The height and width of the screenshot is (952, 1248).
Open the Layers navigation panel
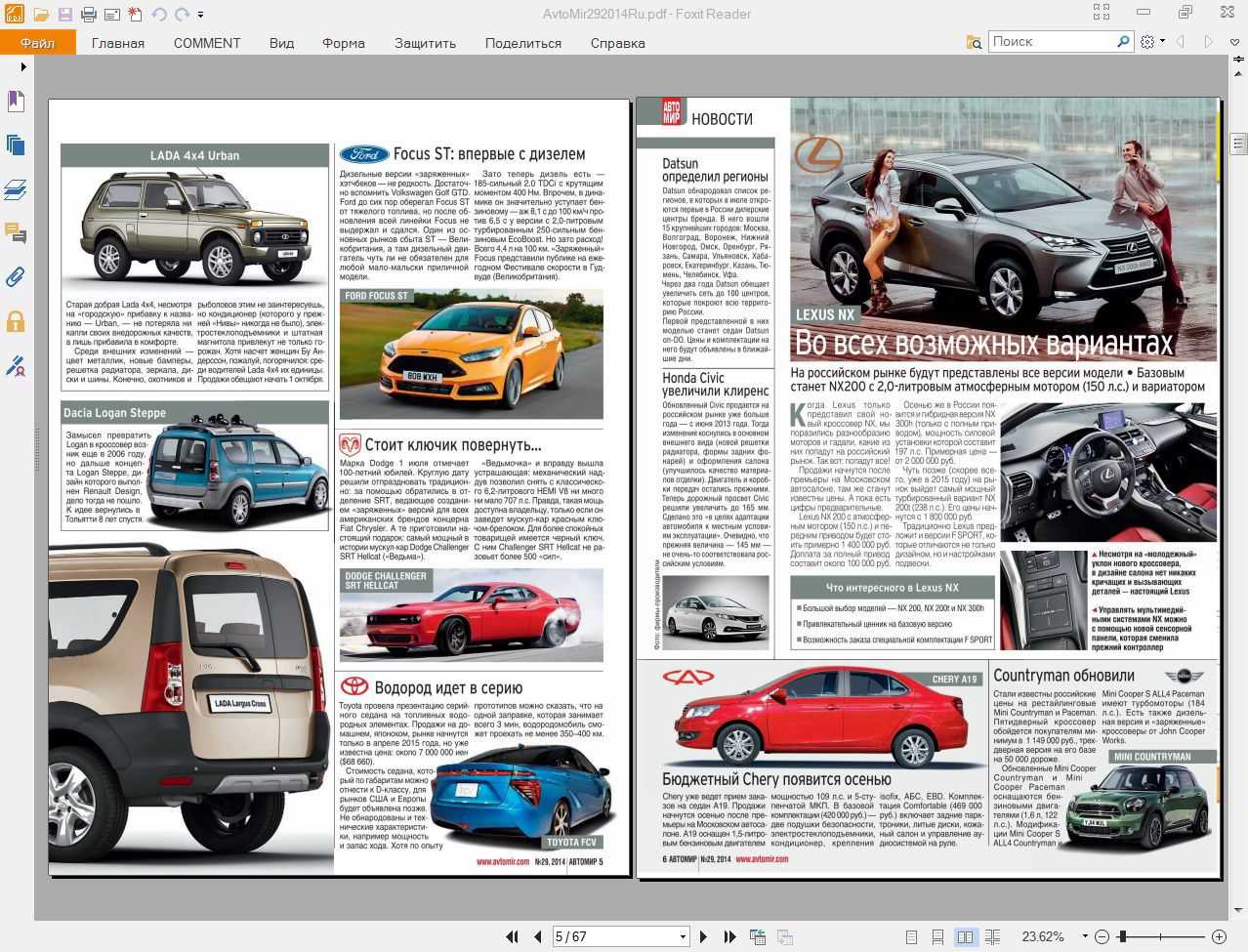(x=16, y=189)
